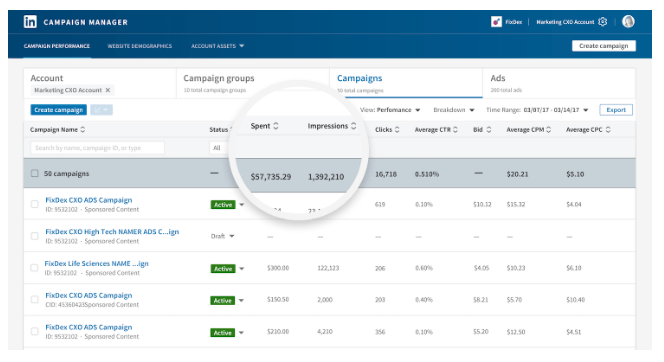Sort by Spent column

point(276,126)
